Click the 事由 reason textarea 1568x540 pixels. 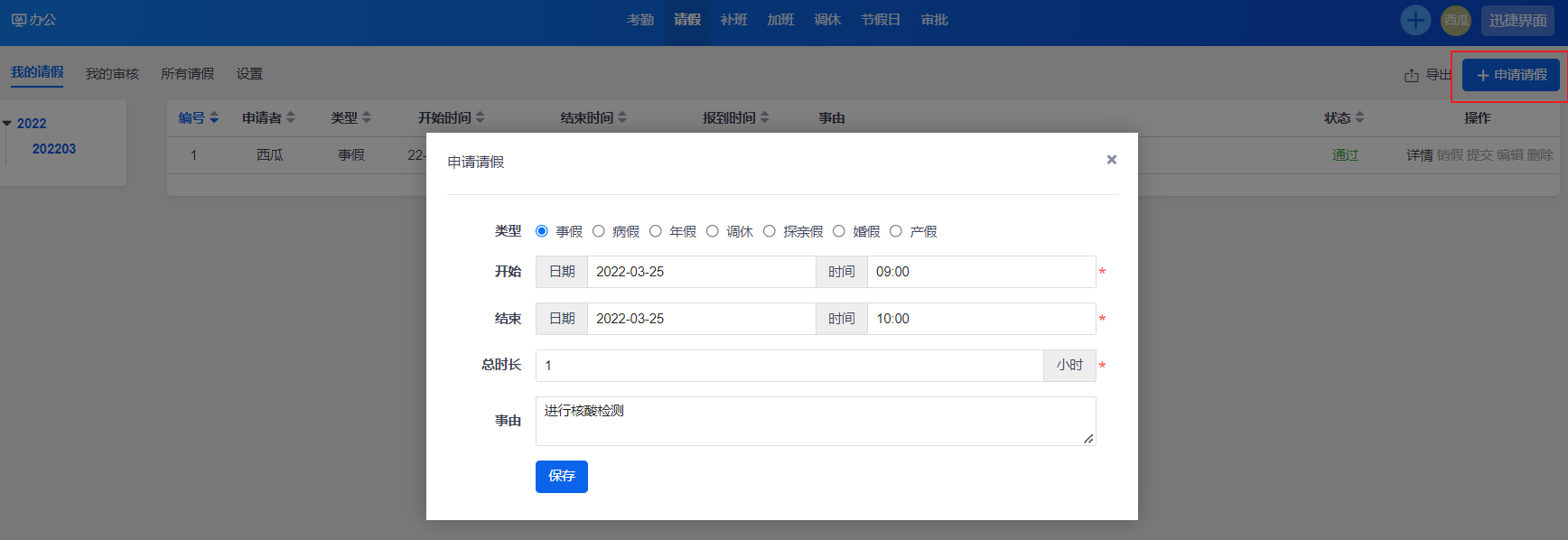pyautogui.click(x=816, y=421)
